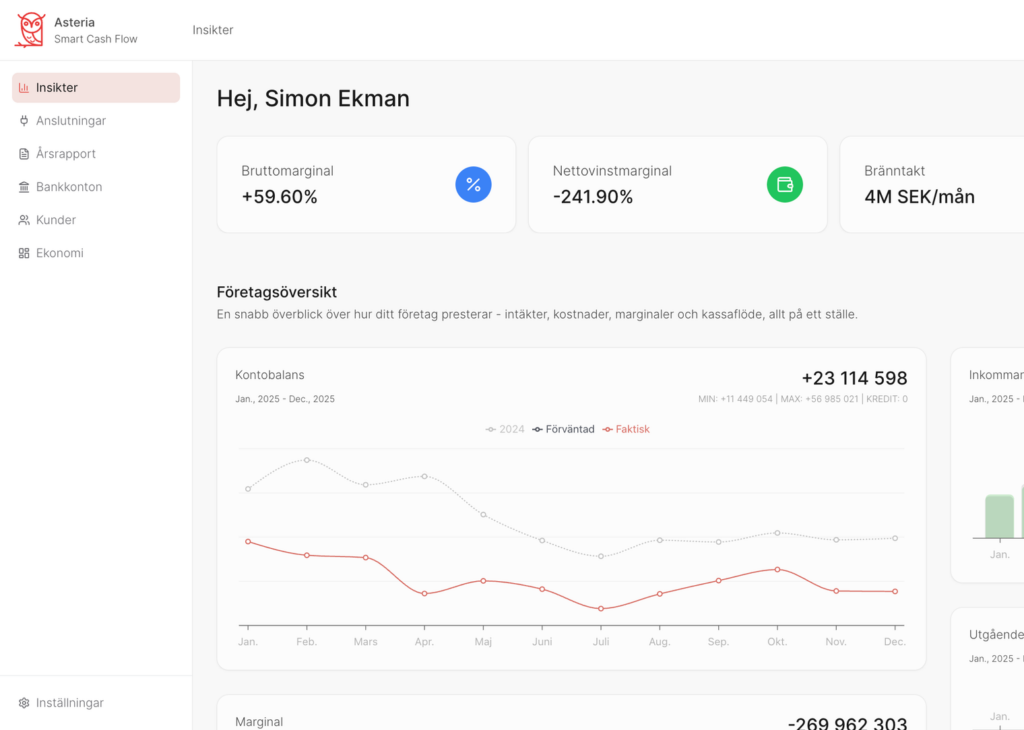Click the Kontobalans date range Jan.–Dec. 2025
Screen dimensions: 1024x730
(285, 399)
